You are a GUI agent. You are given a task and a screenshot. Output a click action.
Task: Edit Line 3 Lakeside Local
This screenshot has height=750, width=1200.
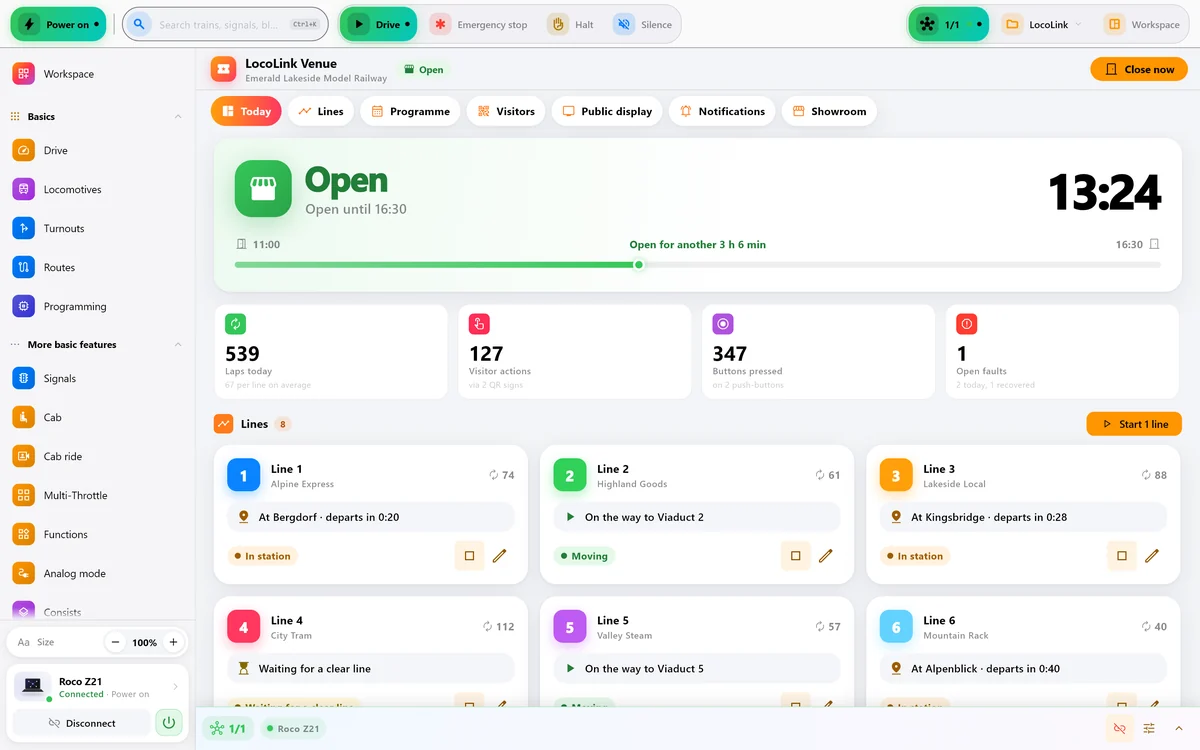(x=1152, y=556)
